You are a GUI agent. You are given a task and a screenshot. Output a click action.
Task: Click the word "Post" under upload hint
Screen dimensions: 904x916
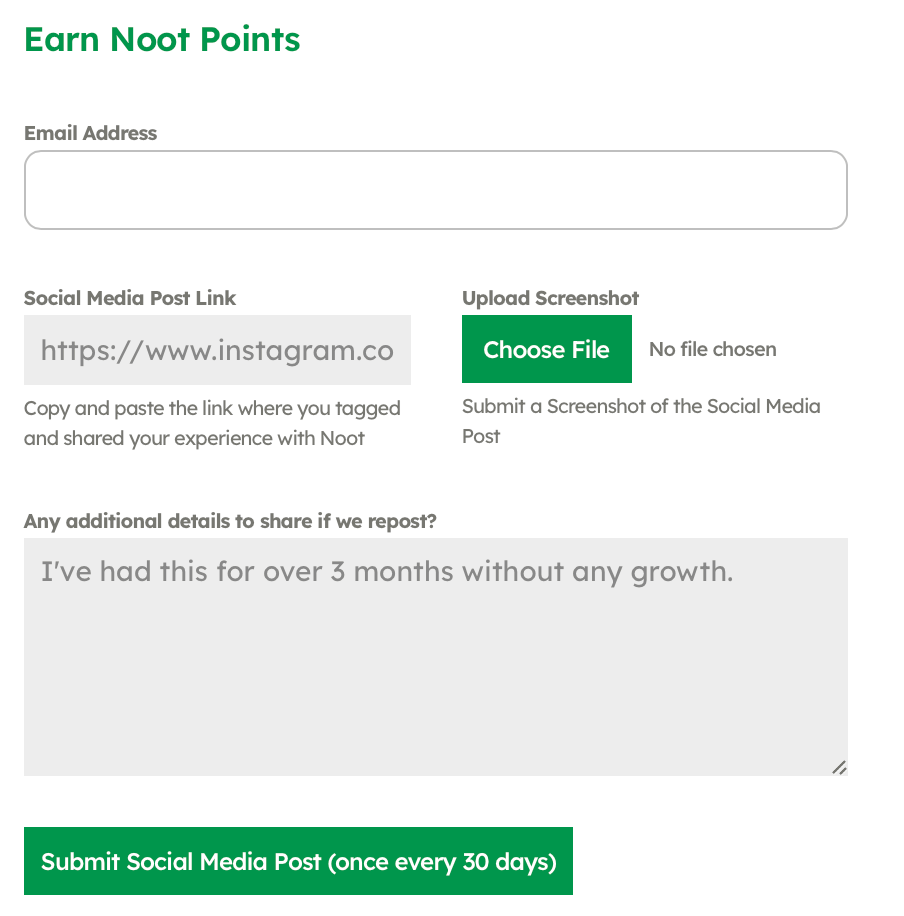point(481,436)
